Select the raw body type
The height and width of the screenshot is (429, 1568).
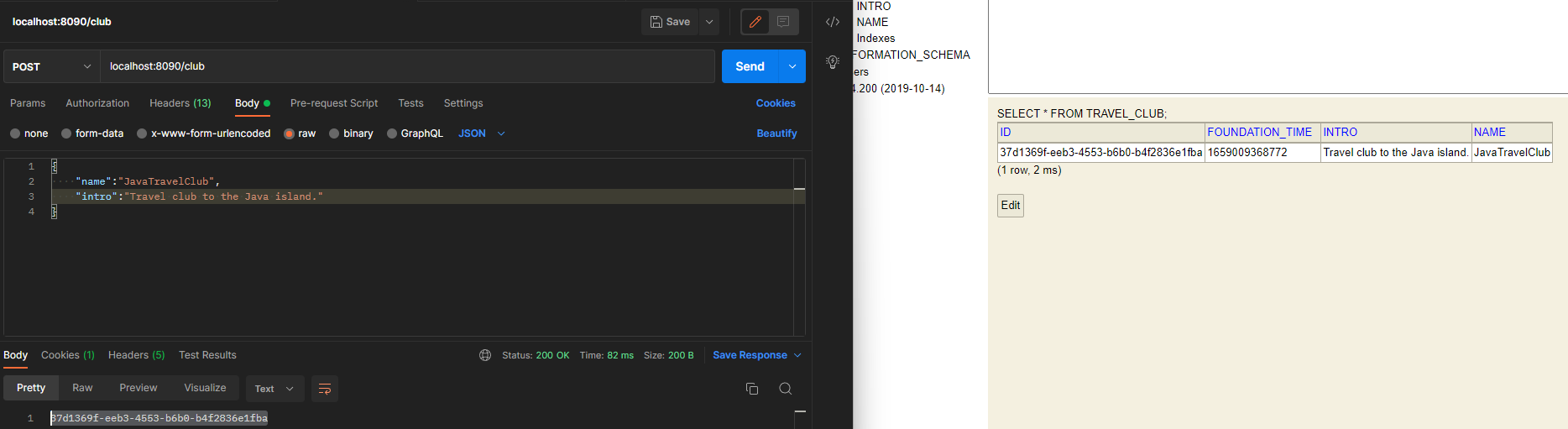[x=300, y=133]
